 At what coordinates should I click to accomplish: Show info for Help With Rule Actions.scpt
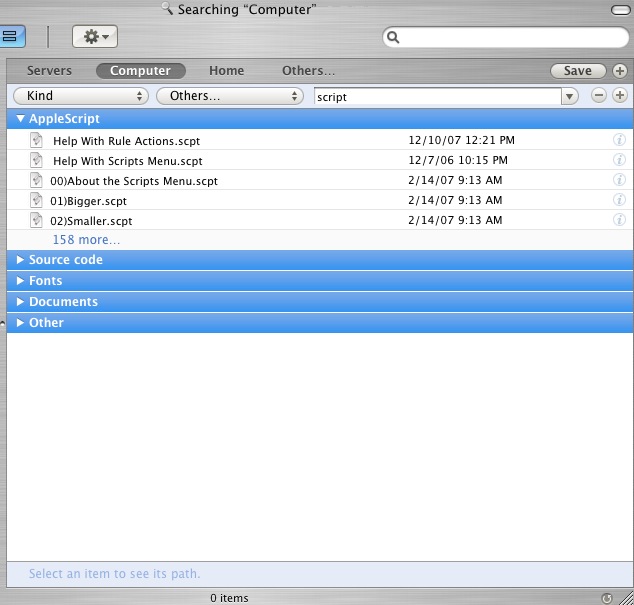[619, 140]
